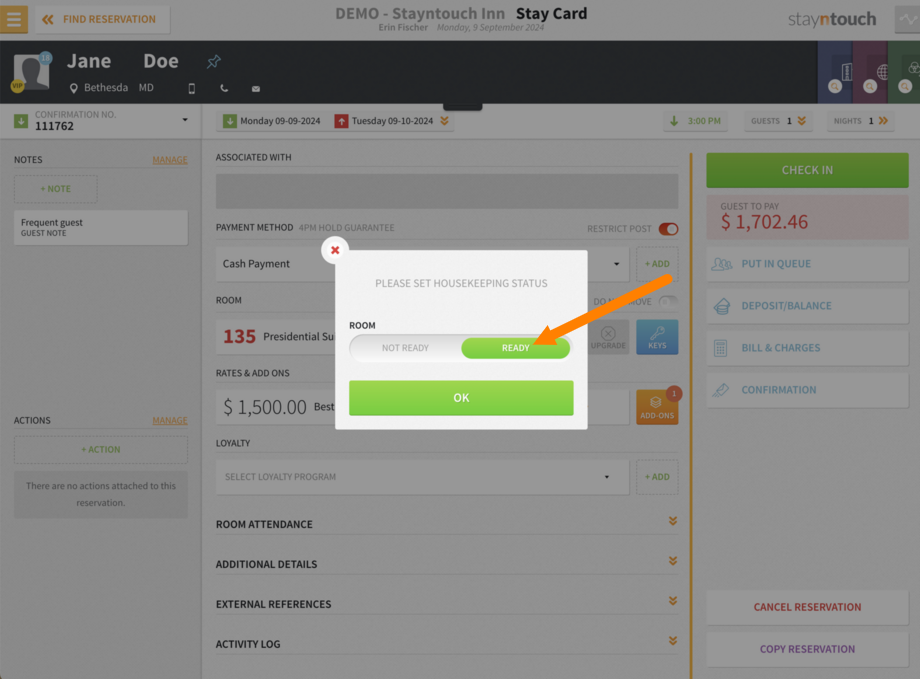The width and height of the screenshot is (920, 679).
Task: Put the reservation in queue
Action: [807, 264]
